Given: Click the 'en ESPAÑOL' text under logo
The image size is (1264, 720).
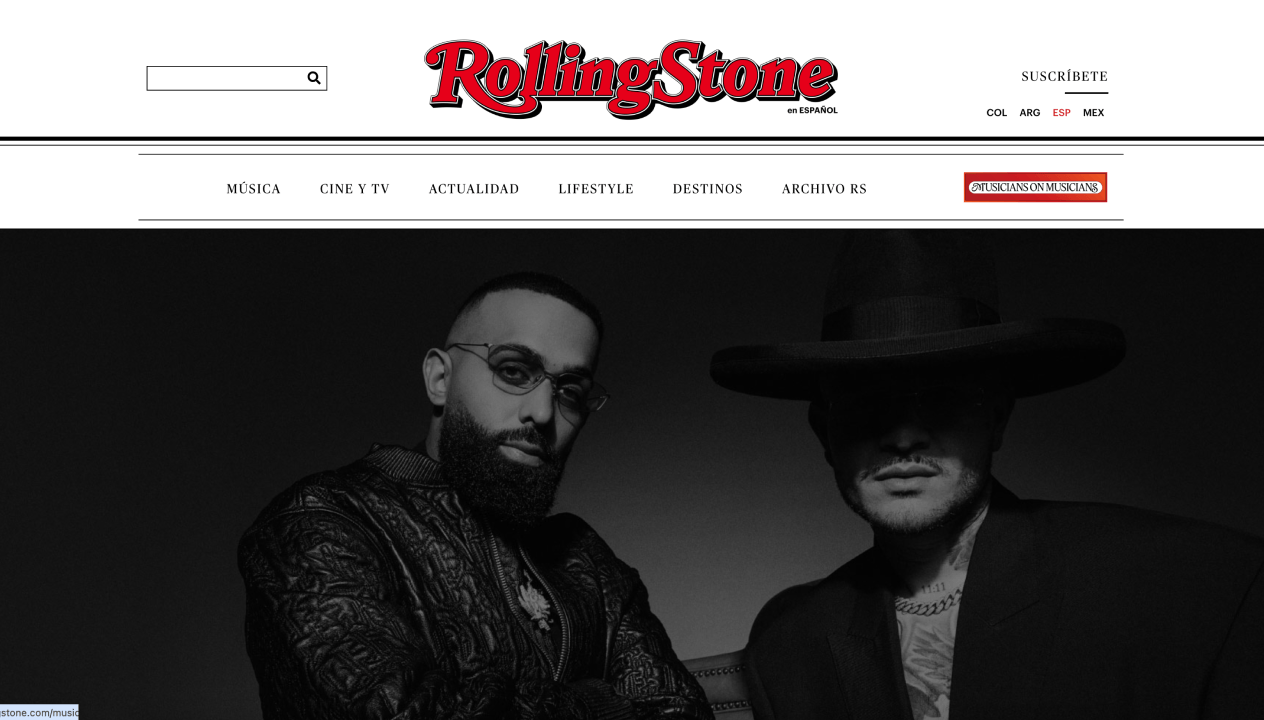Looking at the screenshot, I should (812, 110).
